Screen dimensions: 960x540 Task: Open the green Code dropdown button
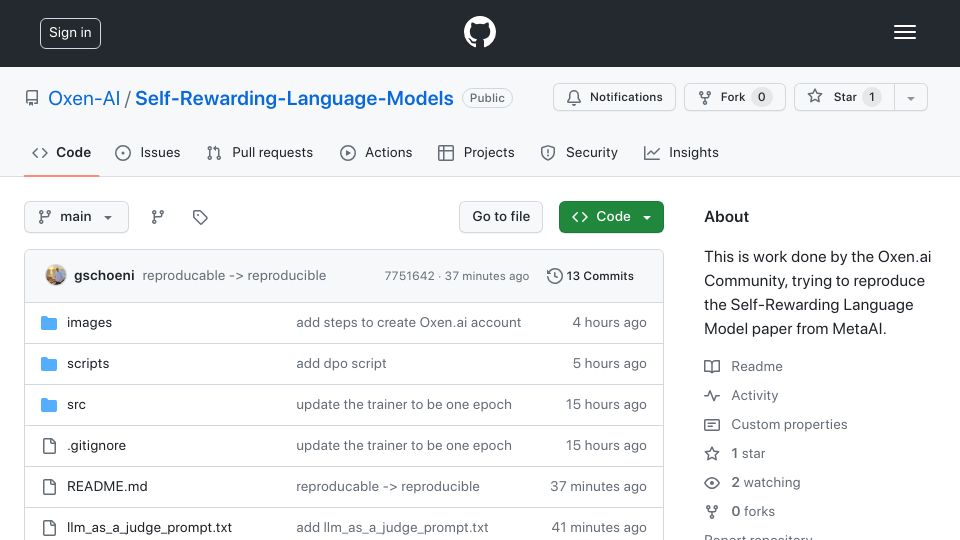(x=611, y=217)
